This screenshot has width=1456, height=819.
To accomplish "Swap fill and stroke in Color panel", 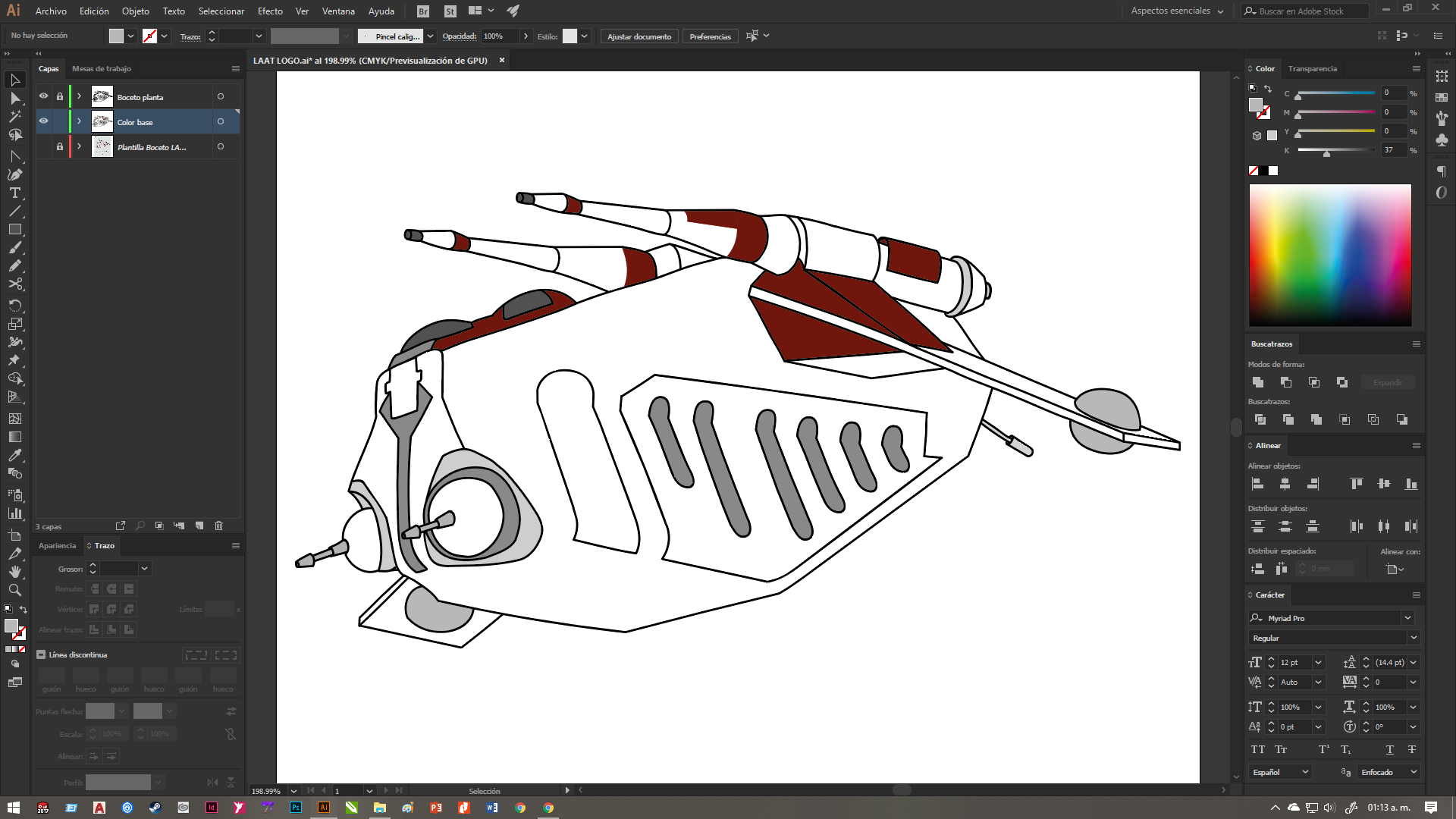I will tap(1268, 89).
